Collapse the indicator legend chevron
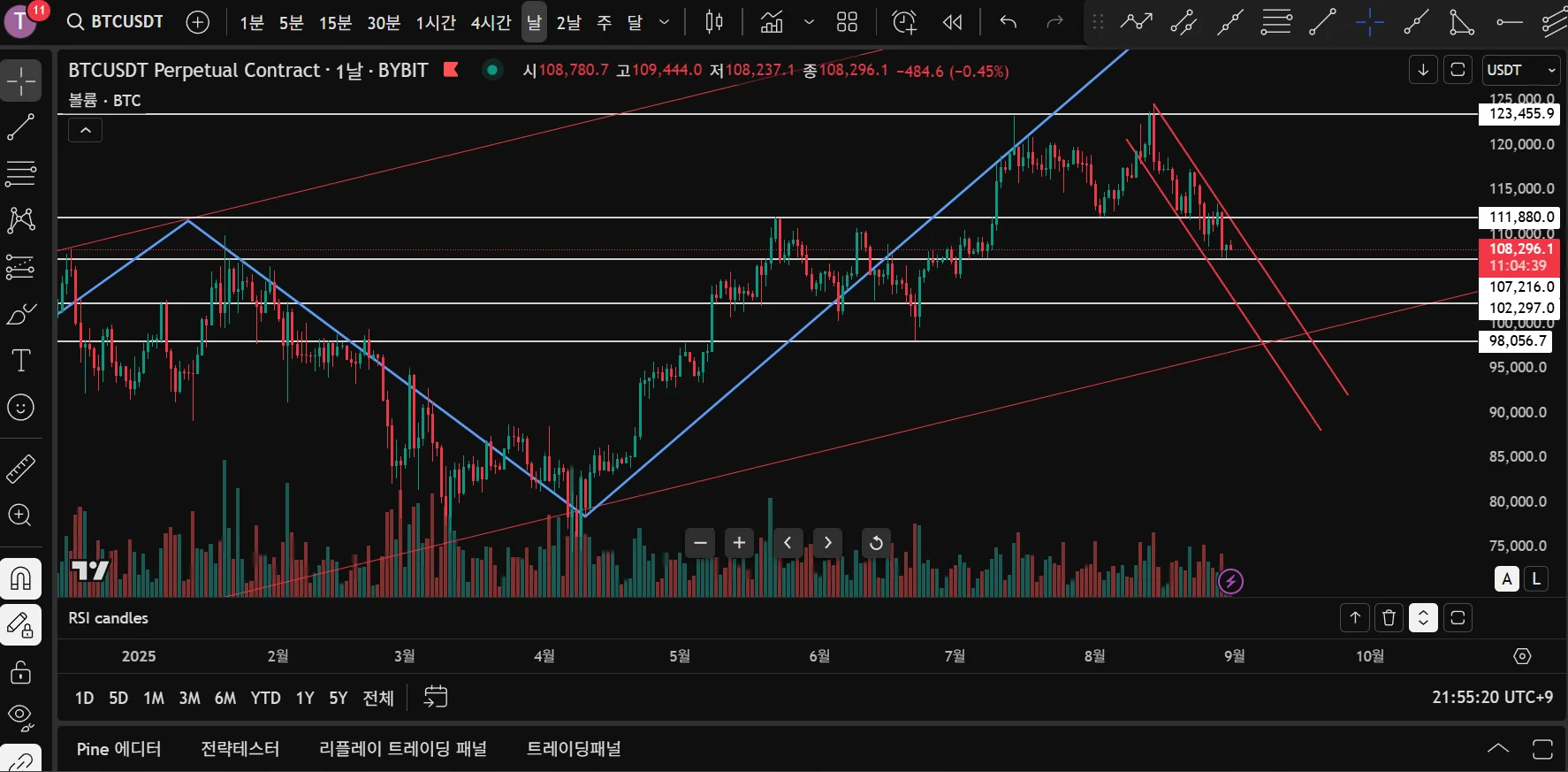Image resolution: width=1568 pixels, height=772 pixels. (86, 131)
